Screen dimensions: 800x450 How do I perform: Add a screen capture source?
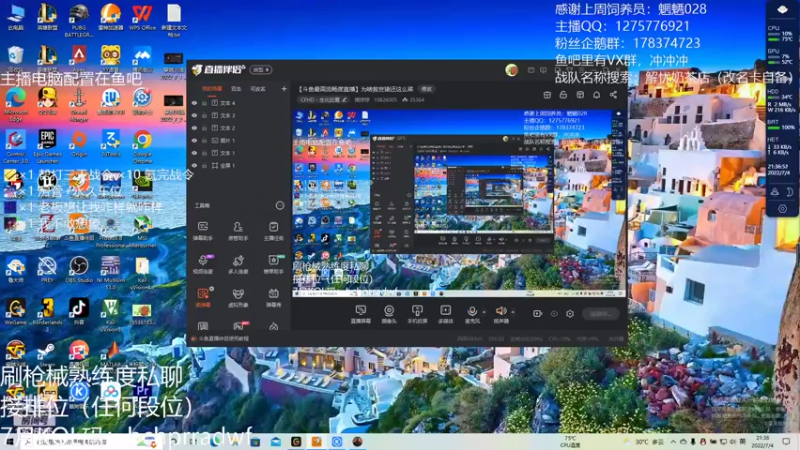point(361,314)
